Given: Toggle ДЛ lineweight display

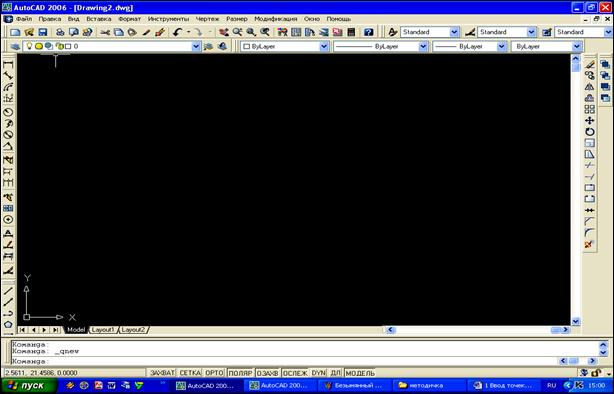Looking at the screenshot, I should 336,373.
